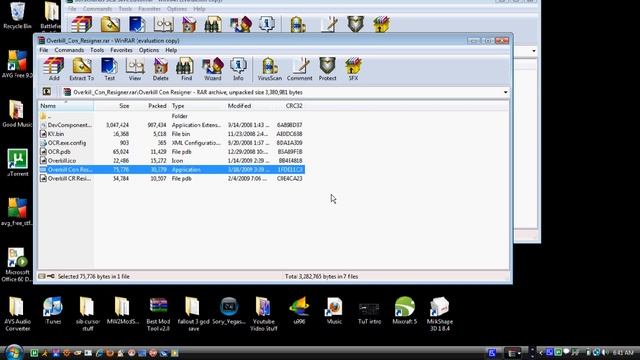Image resolution: width=640 pixels, height=360 pixels.
Task: Click the 6:41 AM taskbar clock
Action: (x=623, y=352)
